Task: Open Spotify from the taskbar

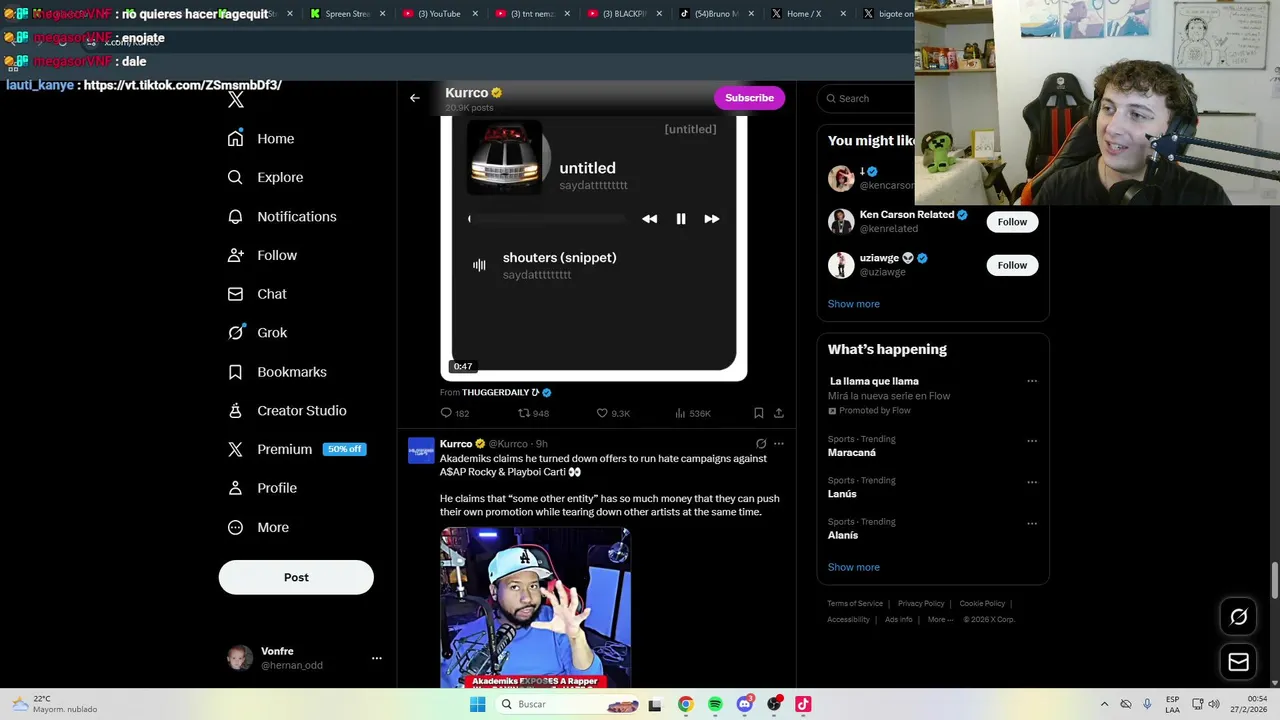Action: (715, 705)
